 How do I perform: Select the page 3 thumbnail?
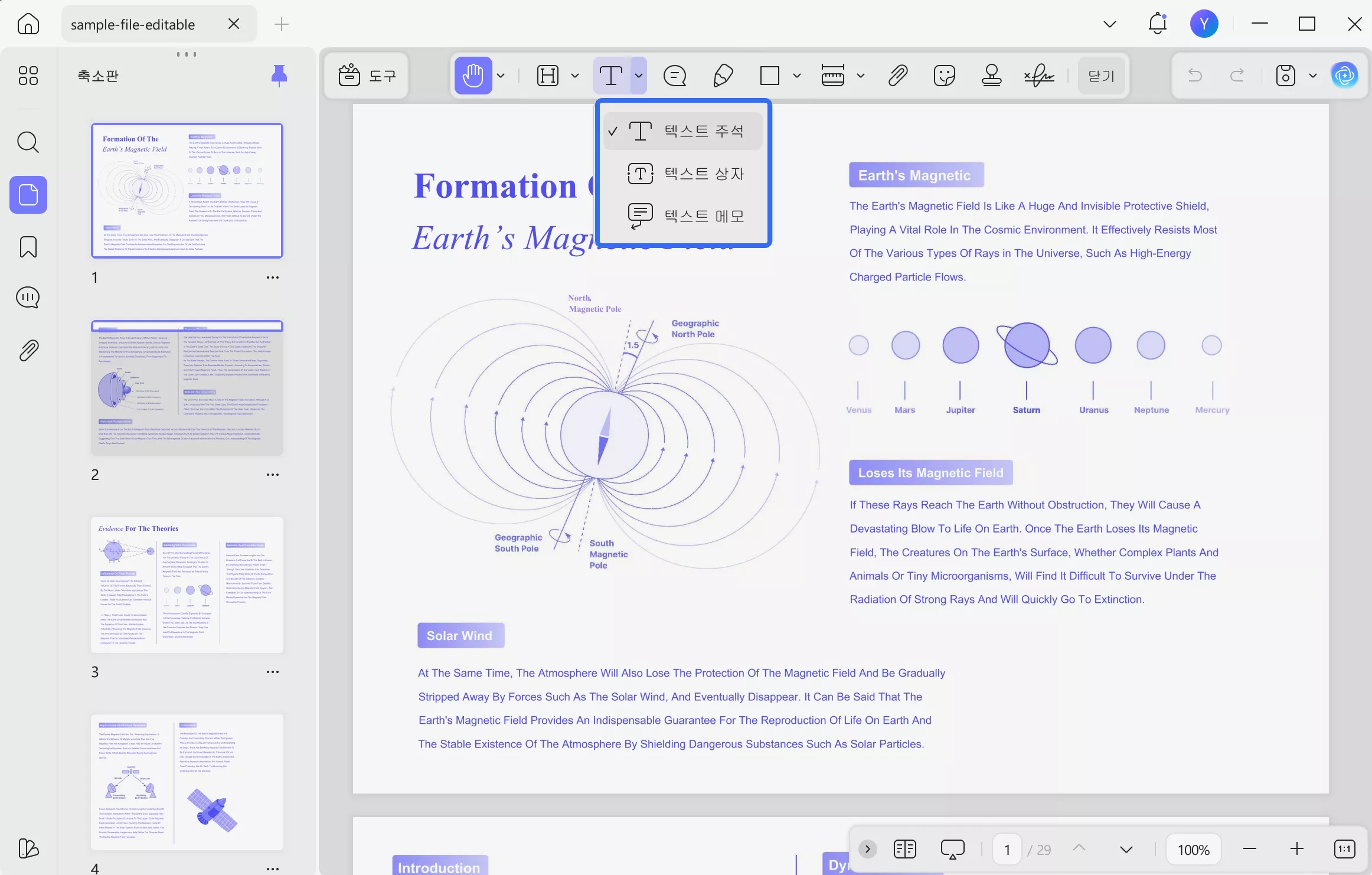click(x=187, y=585)
